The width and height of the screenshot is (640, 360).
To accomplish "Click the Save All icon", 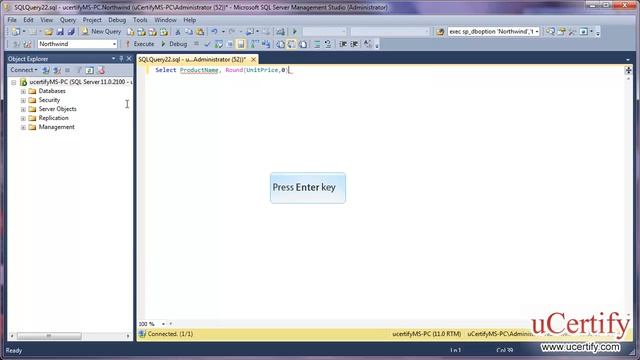I will [71, 31].
